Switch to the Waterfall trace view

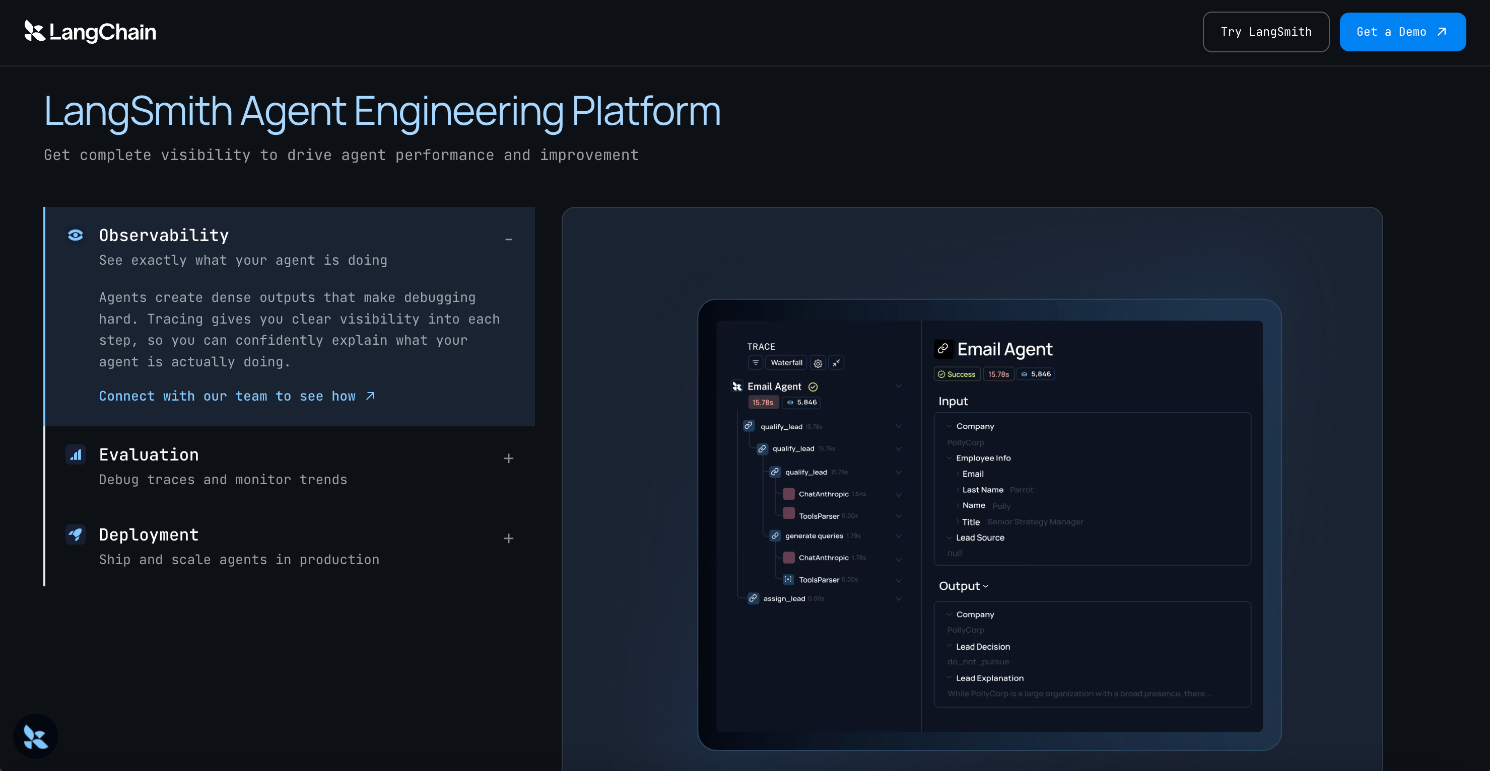(x=786, y=362)
